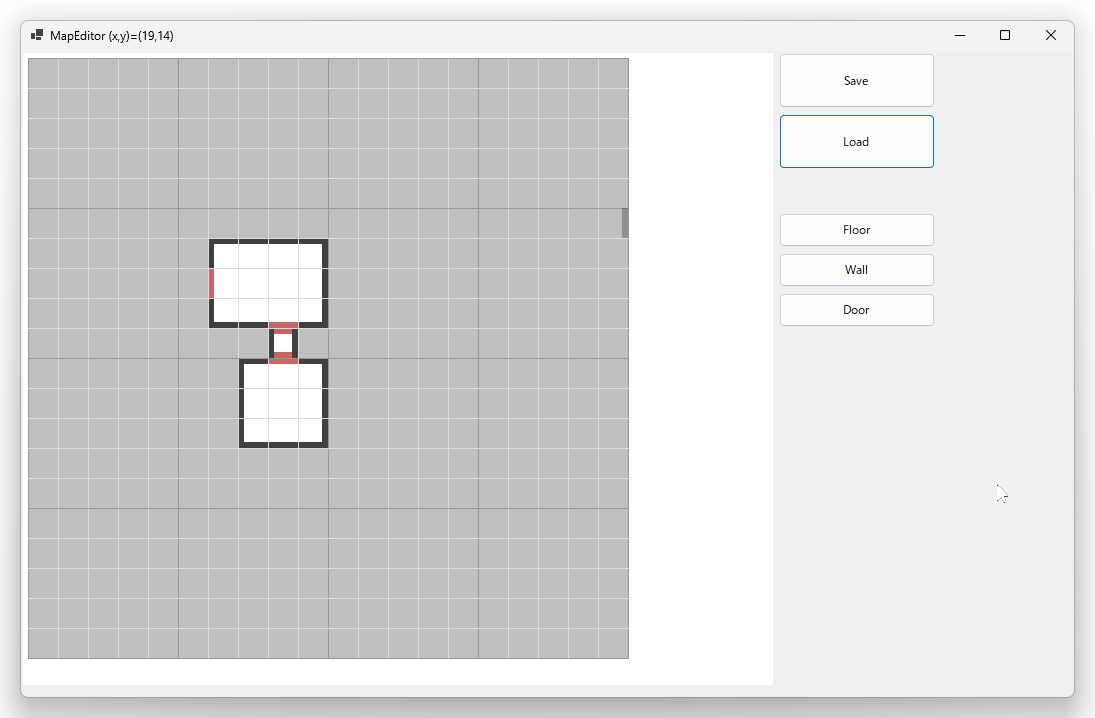Viewport: 1095px width, 718px height.
Task: Select the red door on upper room's left wall
Action: [x=212, y=284]
